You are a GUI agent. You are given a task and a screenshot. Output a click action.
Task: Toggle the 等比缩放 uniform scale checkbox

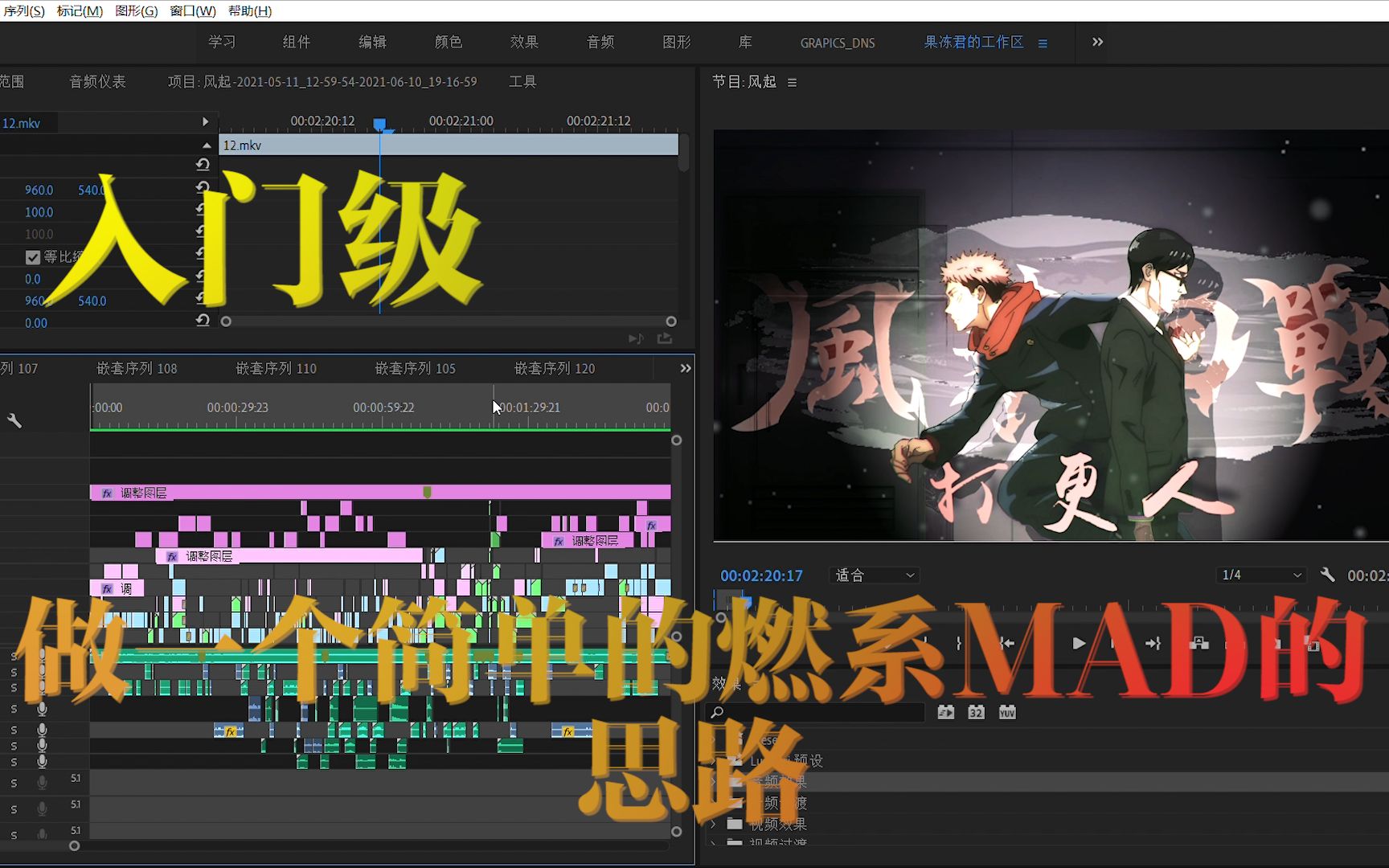tap(32, 257)
